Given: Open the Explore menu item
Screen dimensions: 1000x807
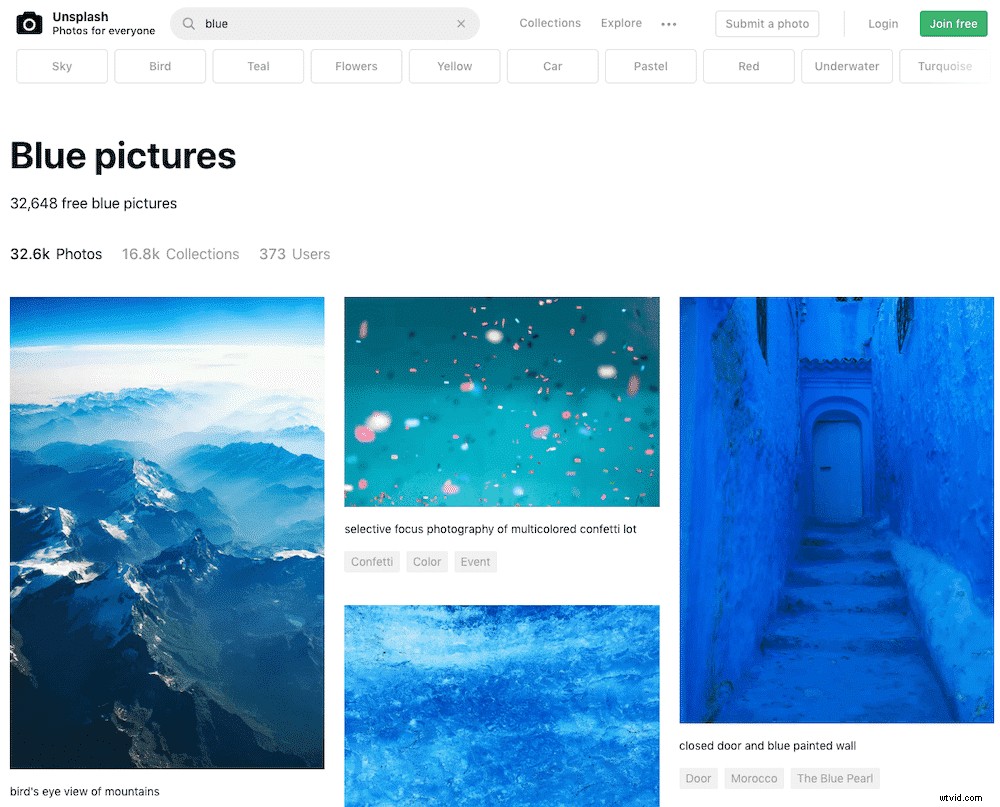Looking at the screenshot, I should [x=620, y=23].
